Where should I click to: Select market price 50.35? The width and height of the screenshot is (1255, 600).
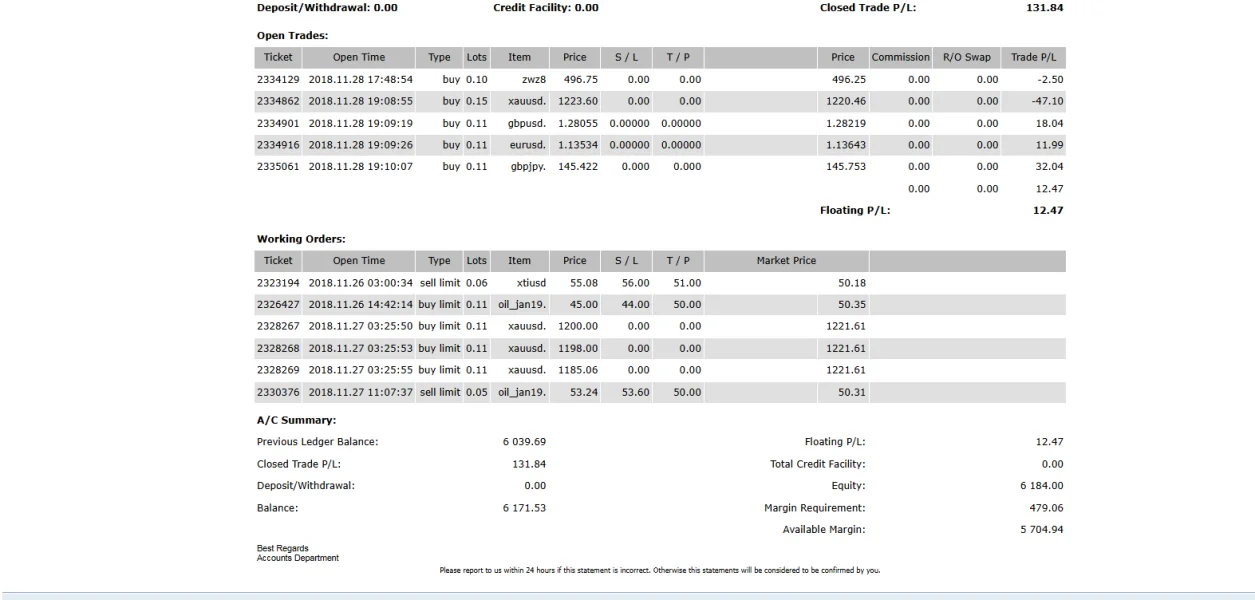(851, 305)
